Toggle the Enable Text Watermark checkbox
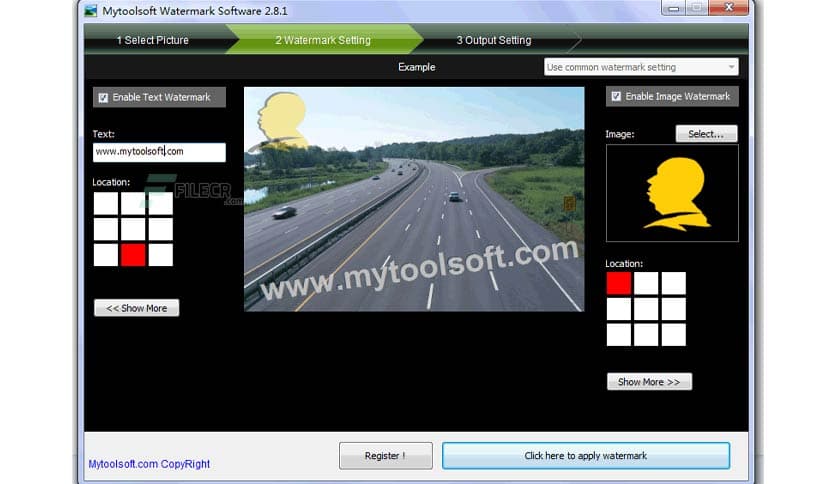Screen dimensions: 836x484 [103, 98]
